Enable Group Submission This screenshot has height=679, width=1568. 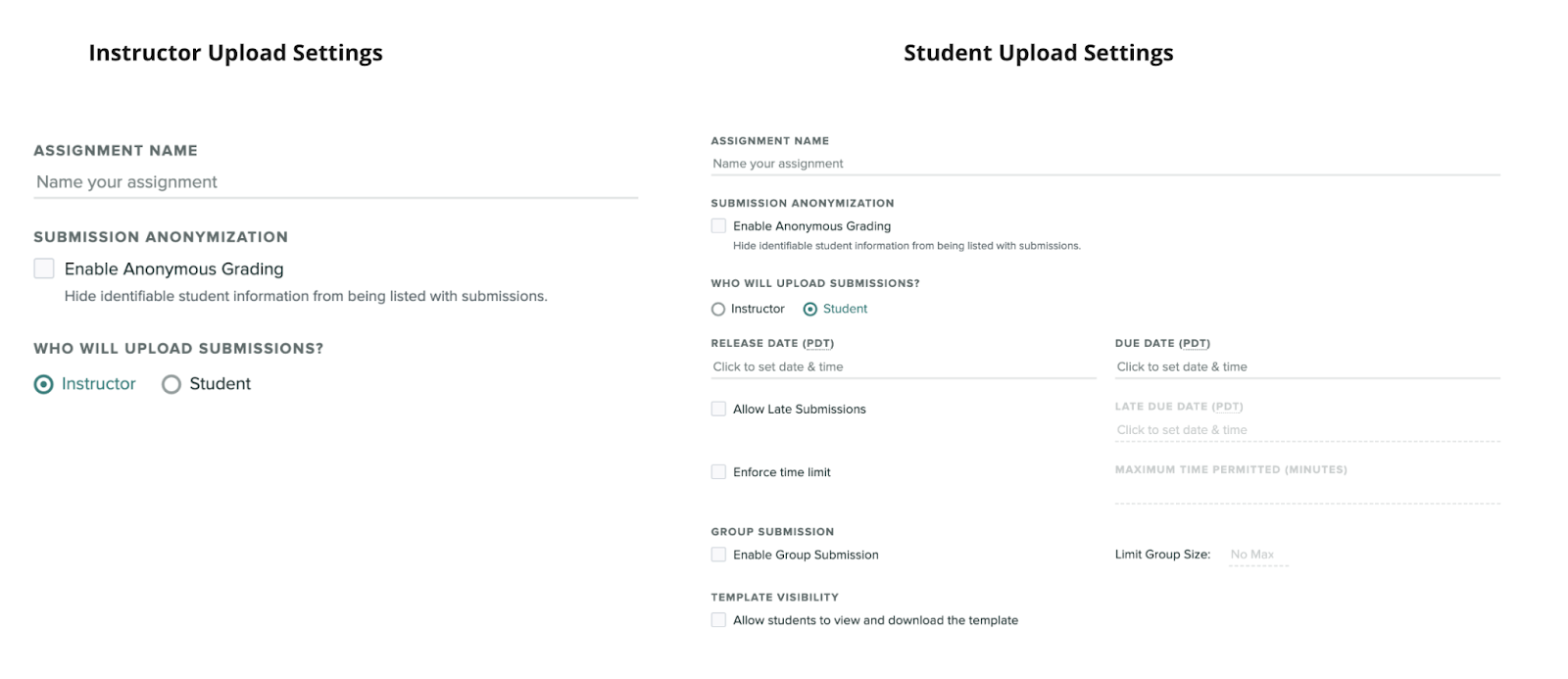tap(716, 555)
